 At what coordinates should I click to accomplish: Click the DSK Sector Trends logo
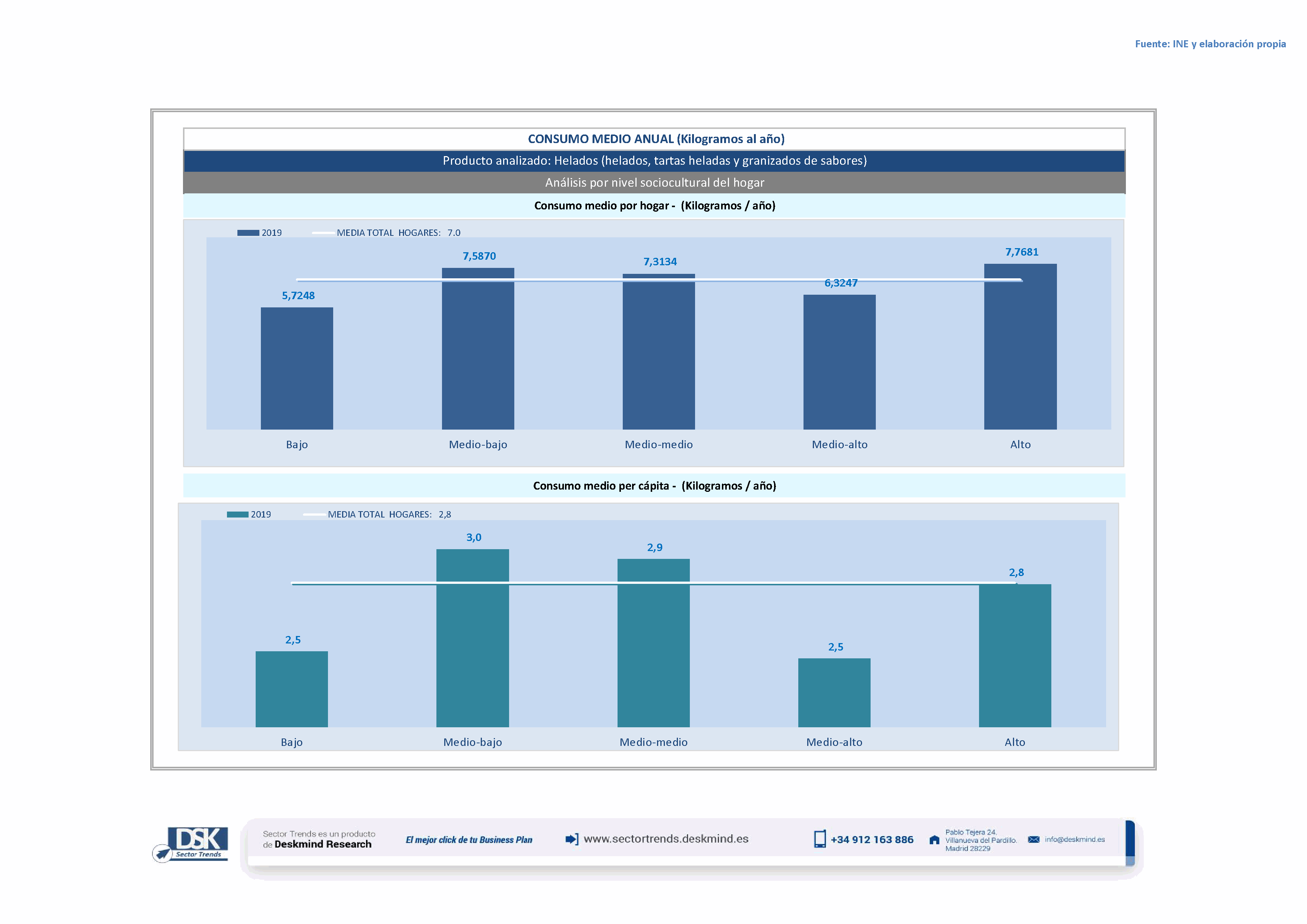point(191,844)
